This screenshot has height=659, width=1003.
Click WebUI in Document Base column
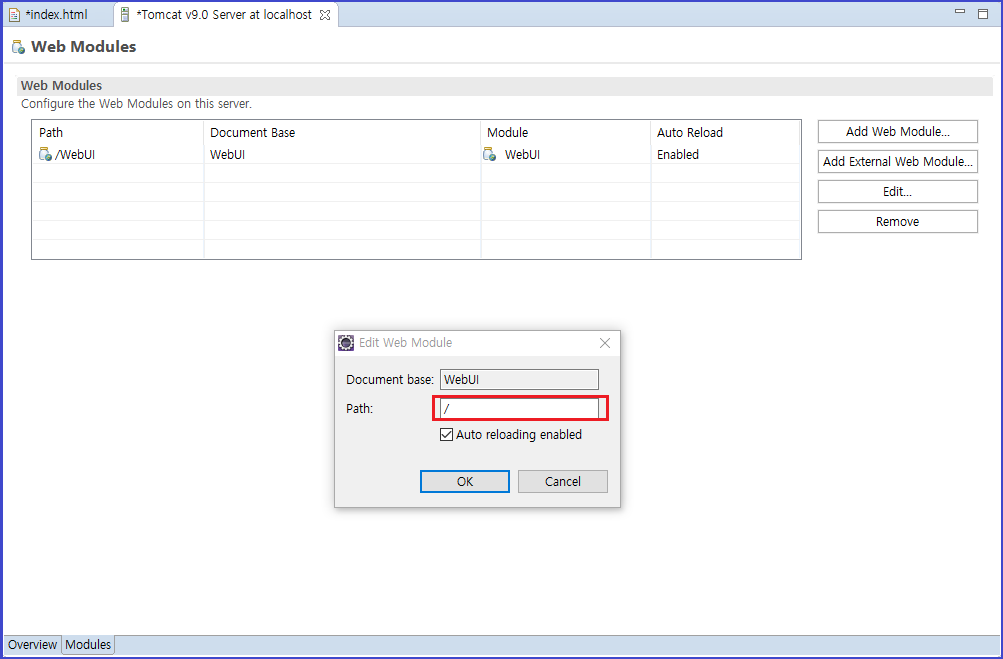pyautogui.click(x=228, y=155)
